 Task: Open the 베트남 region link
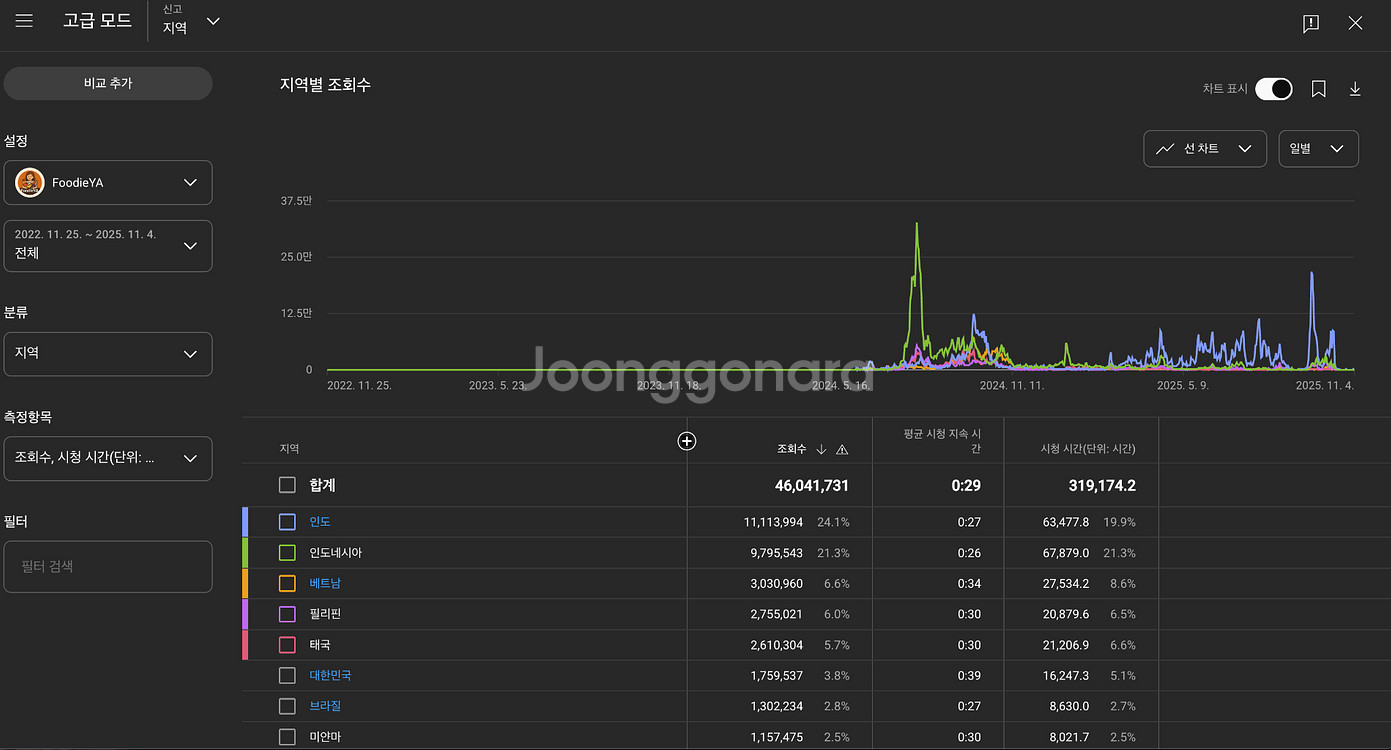325,583
